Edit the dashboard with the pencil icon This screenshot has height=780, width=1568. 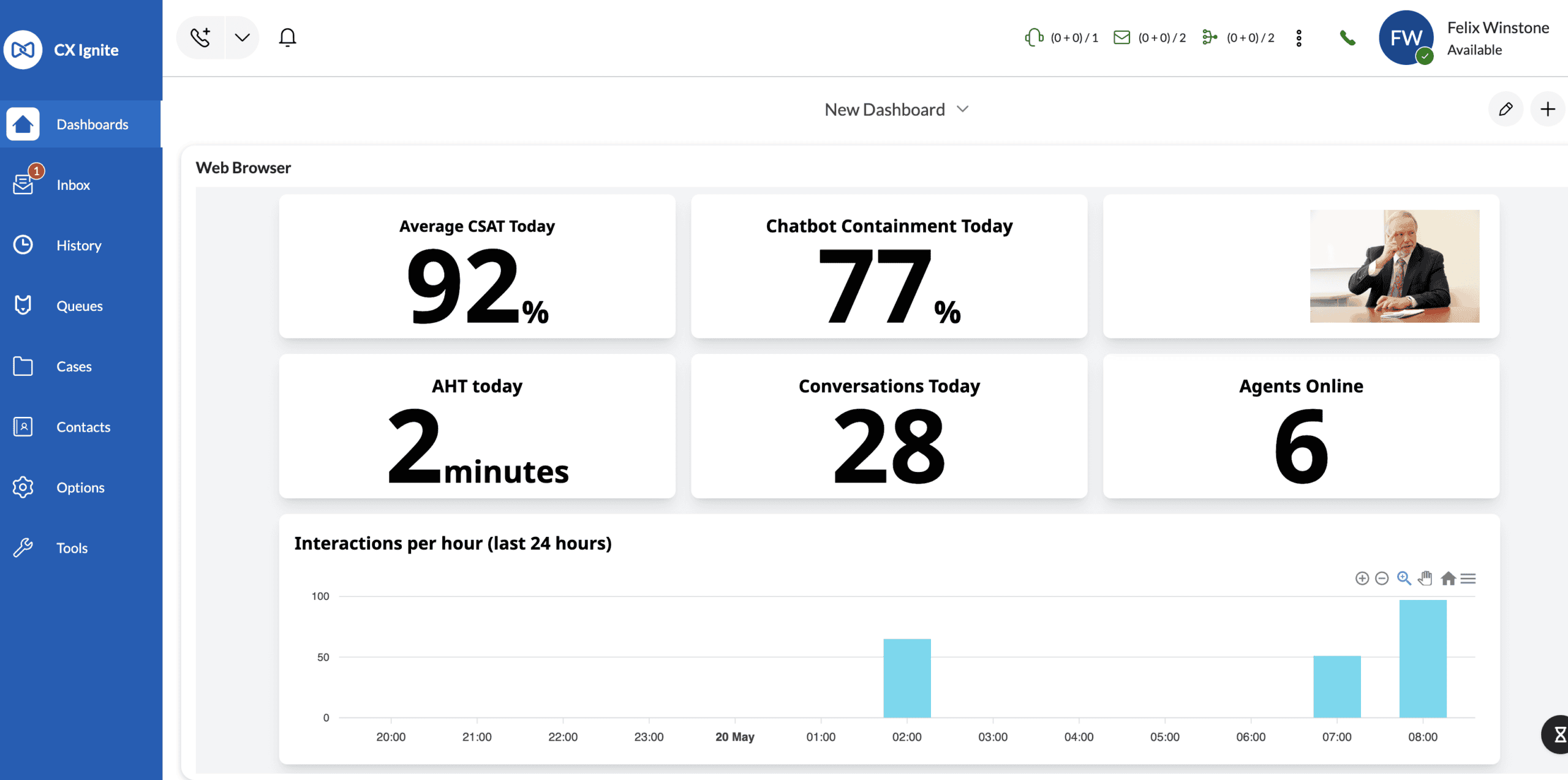(1506, 109)
